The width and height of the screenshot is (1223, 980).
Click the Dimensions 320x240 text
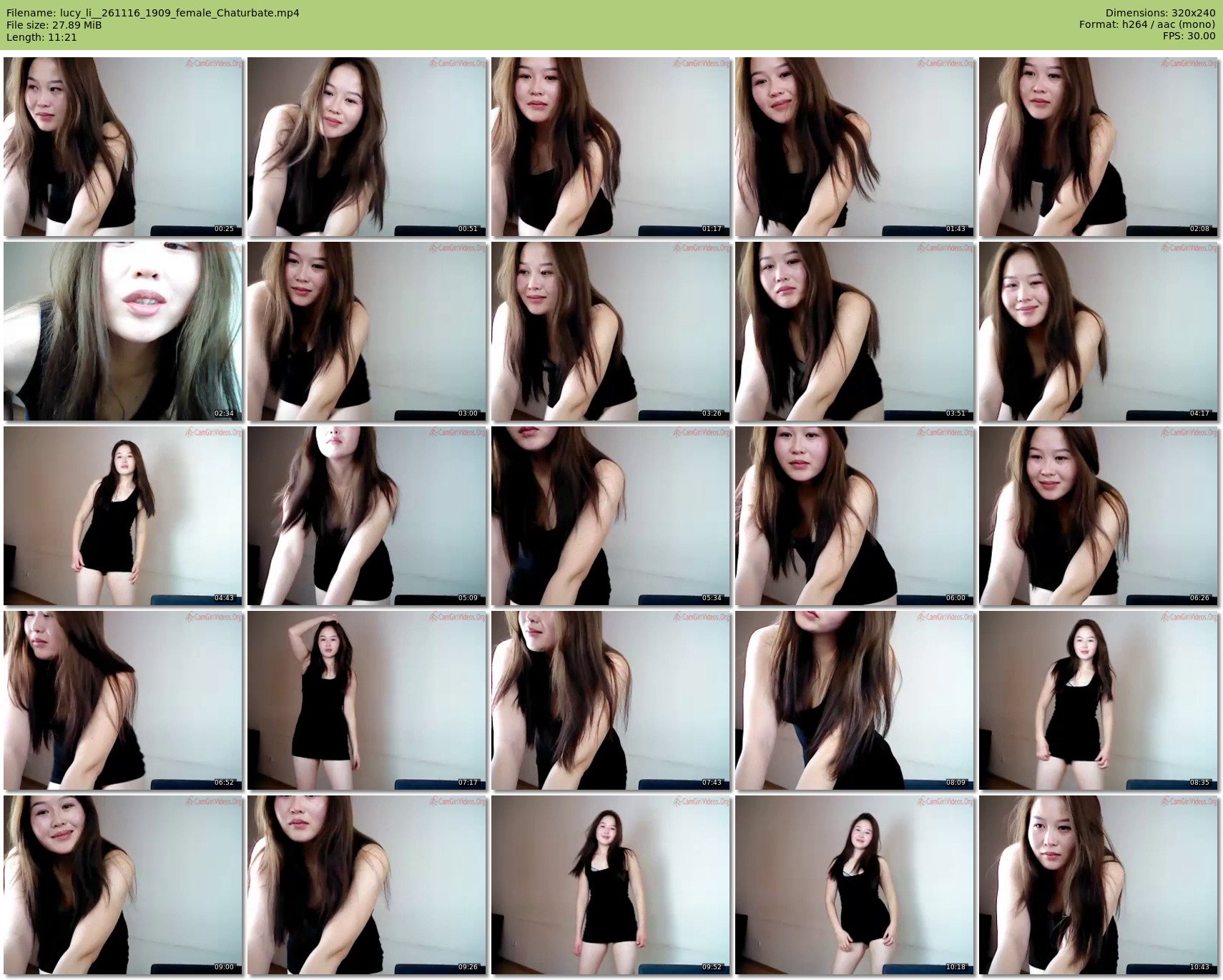(x=1160, y=13)
